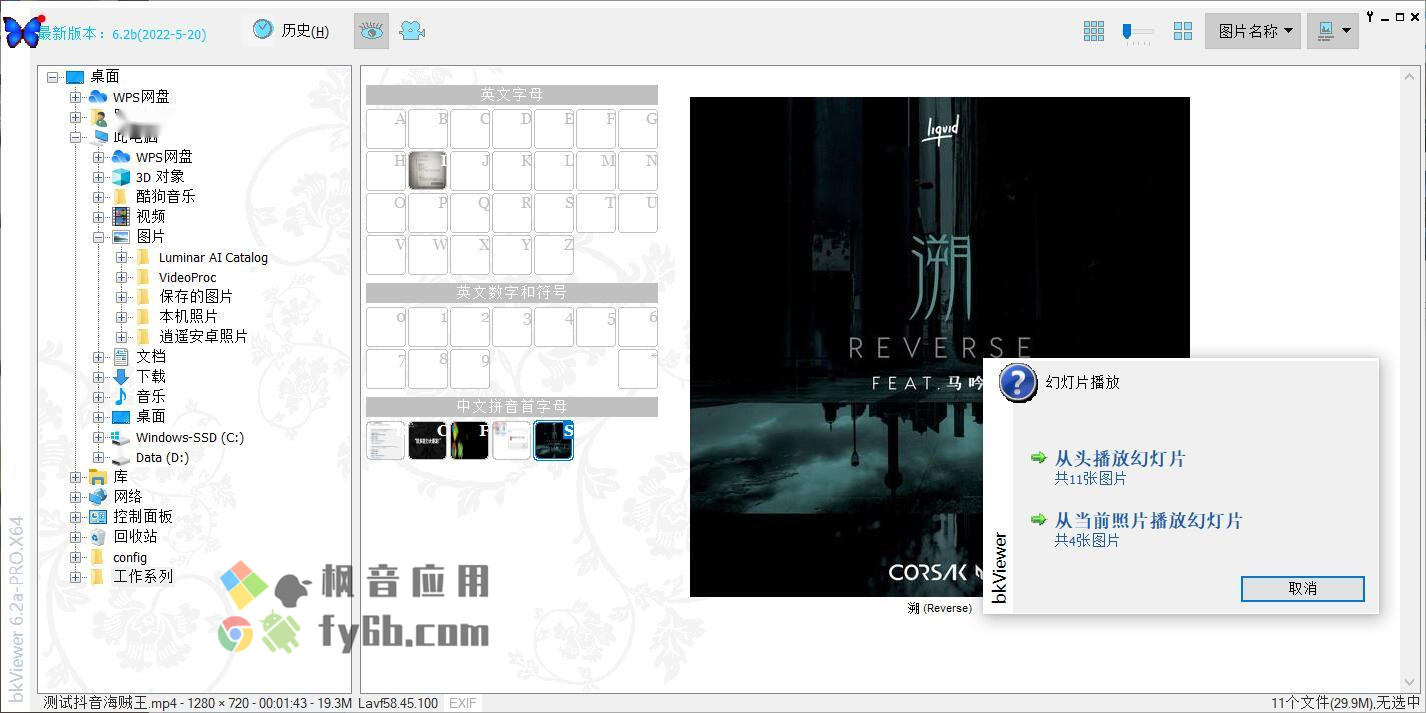
Task: Click the blue butterfly bkViewer logo
Action: click(x=24, y=31)
